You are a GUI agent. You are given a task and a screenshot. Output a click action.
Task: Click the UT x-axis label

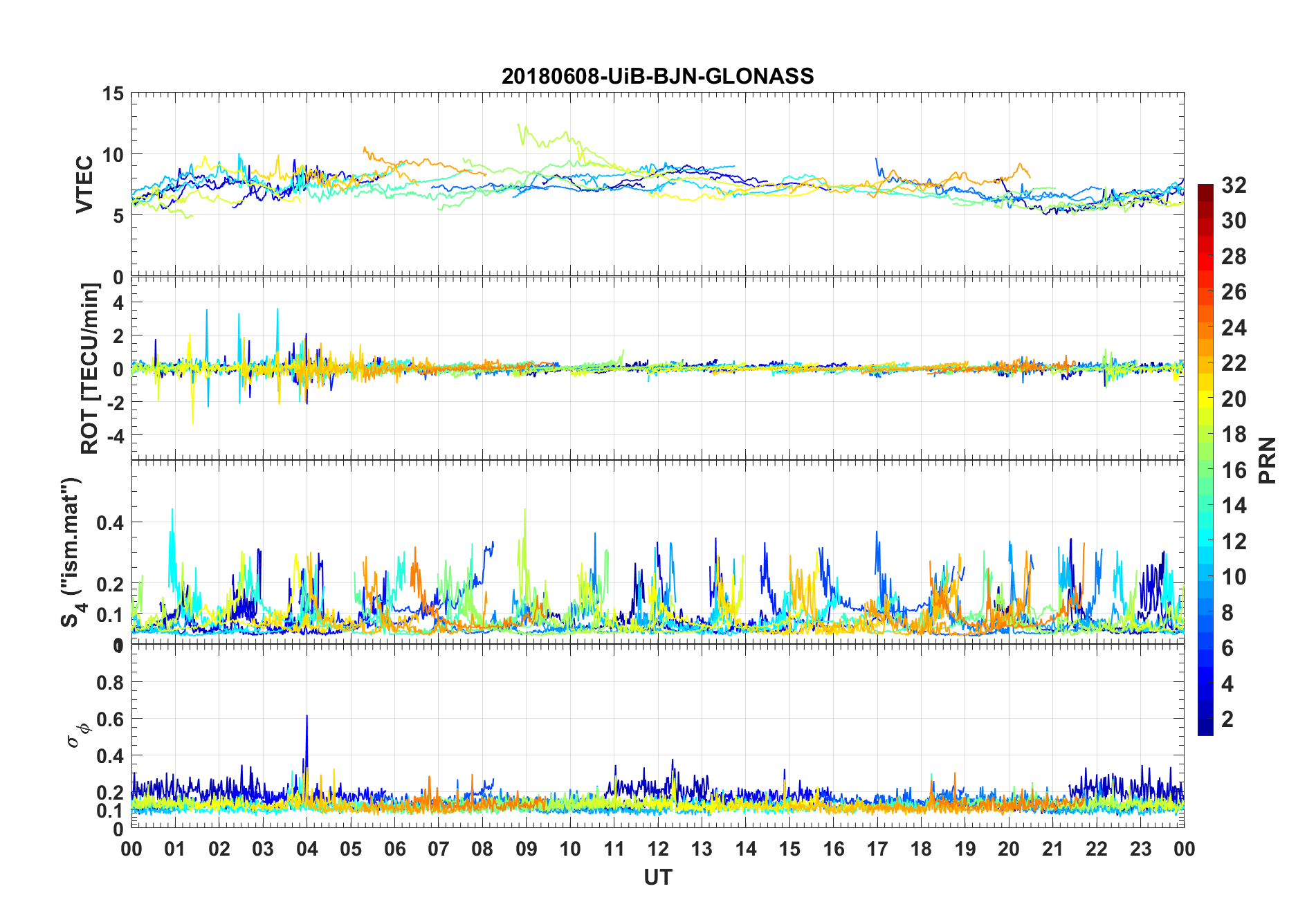tap(658, 877)
